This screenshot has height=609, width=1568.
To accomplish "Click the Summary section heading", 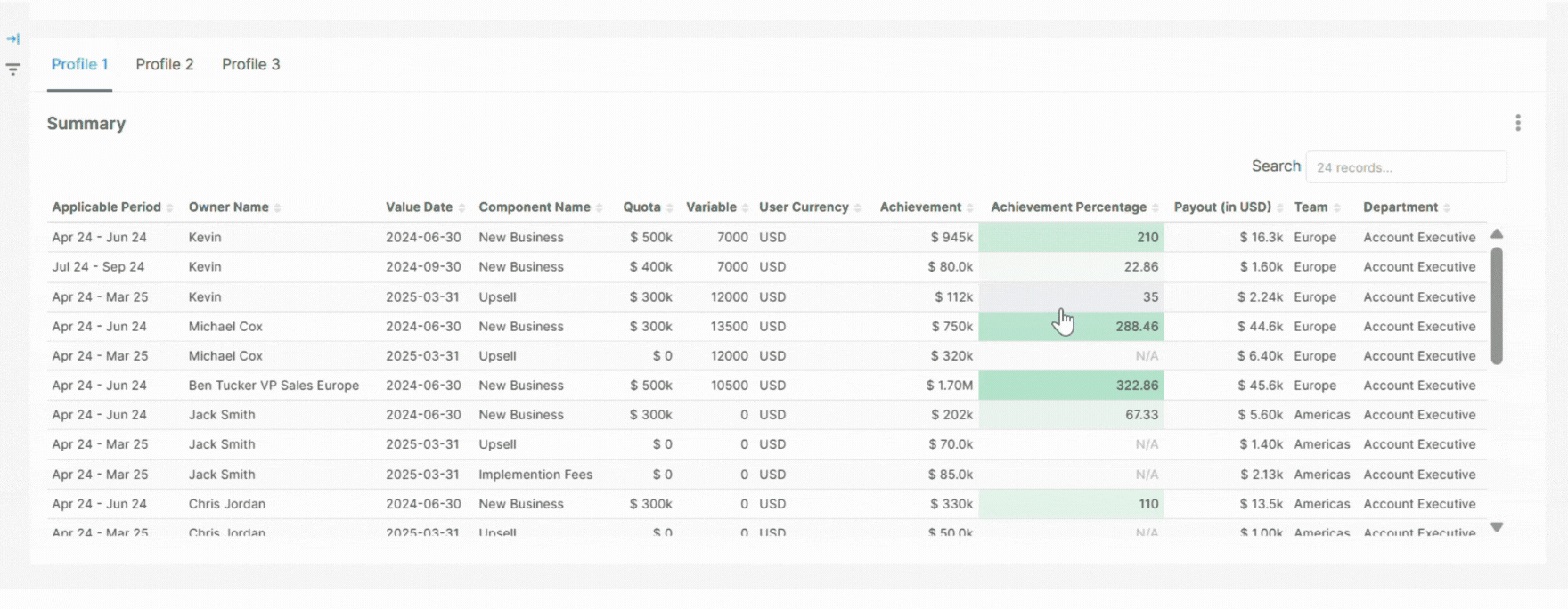I will click(x=86, y=123).
